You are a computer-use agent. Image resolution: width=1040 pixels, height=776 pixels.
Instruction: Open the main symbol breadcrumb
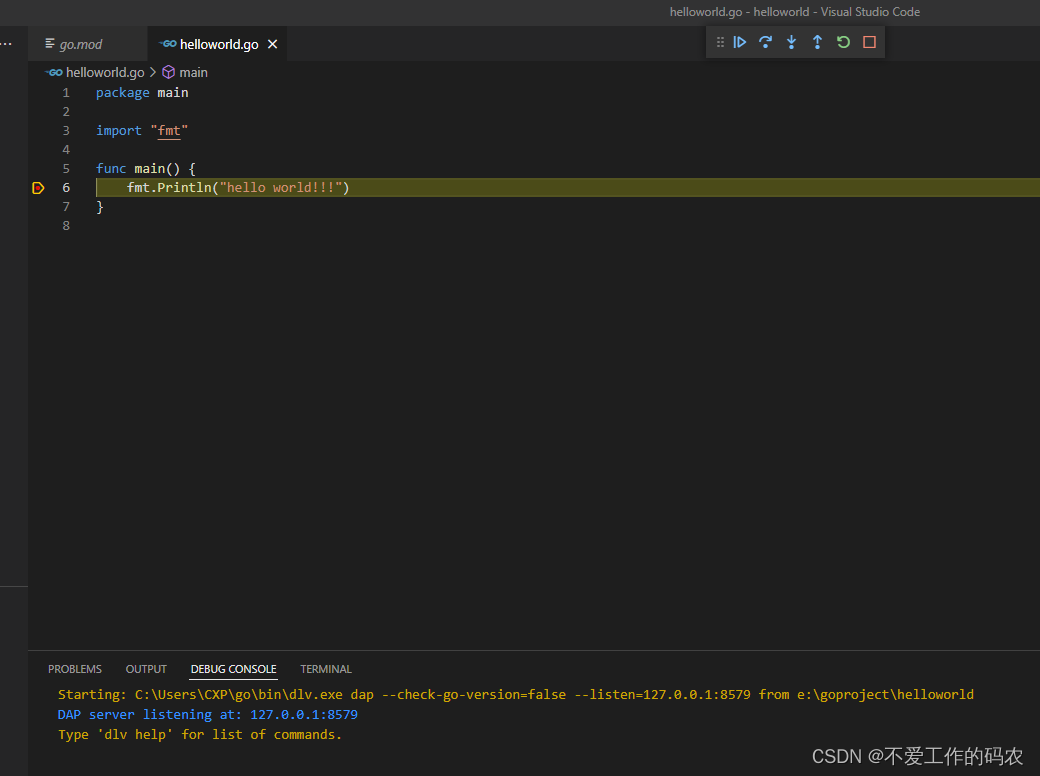tap(193, 72)
